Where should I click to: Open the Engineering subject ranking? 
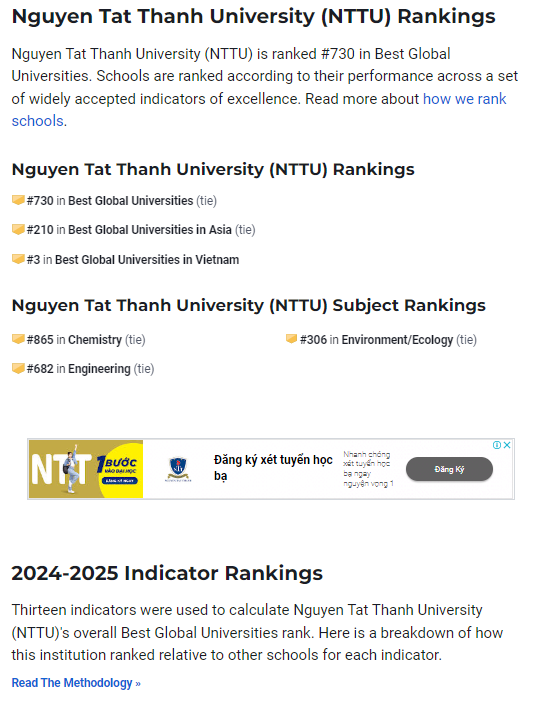99,369
